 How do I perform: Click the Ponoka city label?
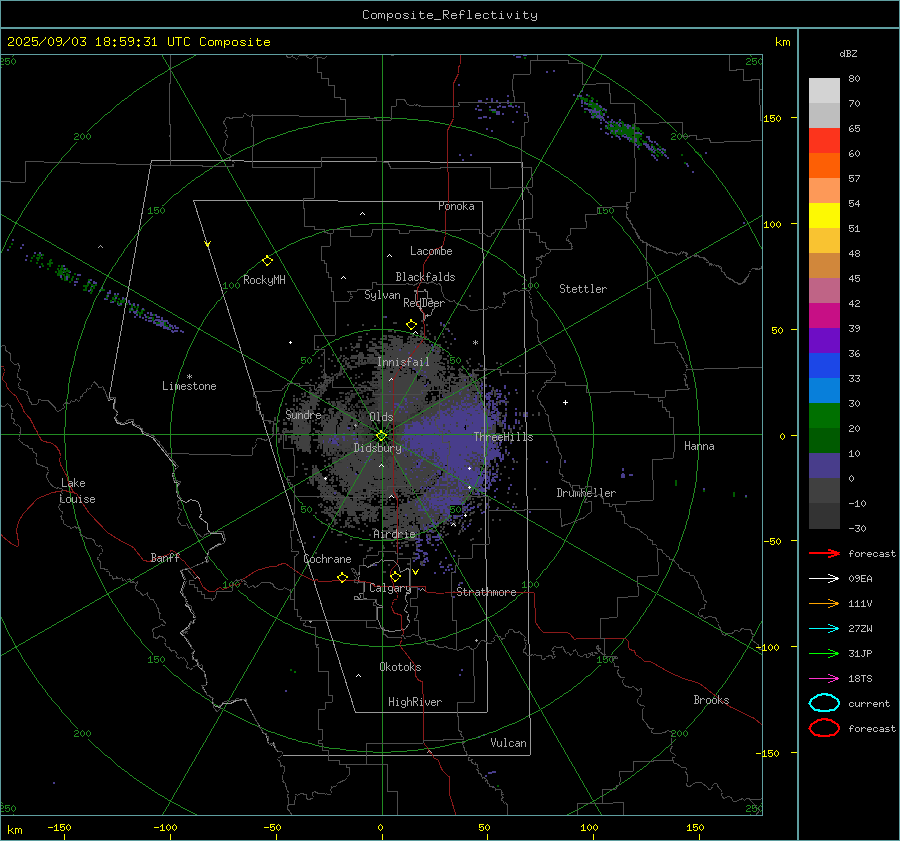[x=456, y=206]
